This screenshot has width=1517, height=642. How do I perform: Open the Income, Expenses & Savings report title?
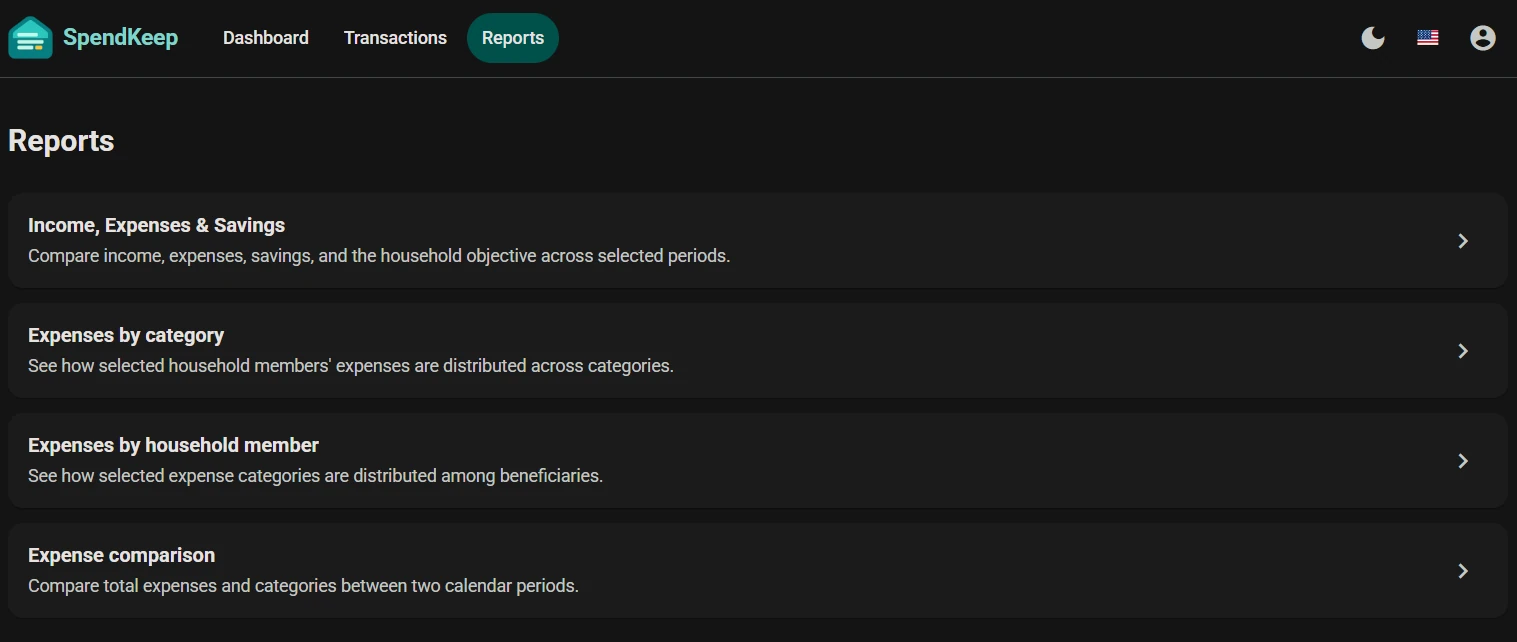click(x=156, y=226)
